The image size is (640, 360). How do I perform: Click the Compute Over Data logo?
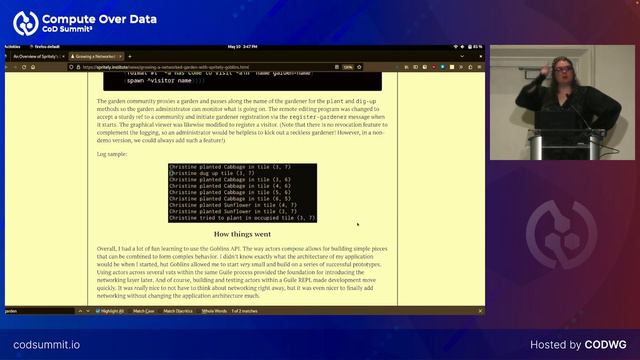point(85,23)
